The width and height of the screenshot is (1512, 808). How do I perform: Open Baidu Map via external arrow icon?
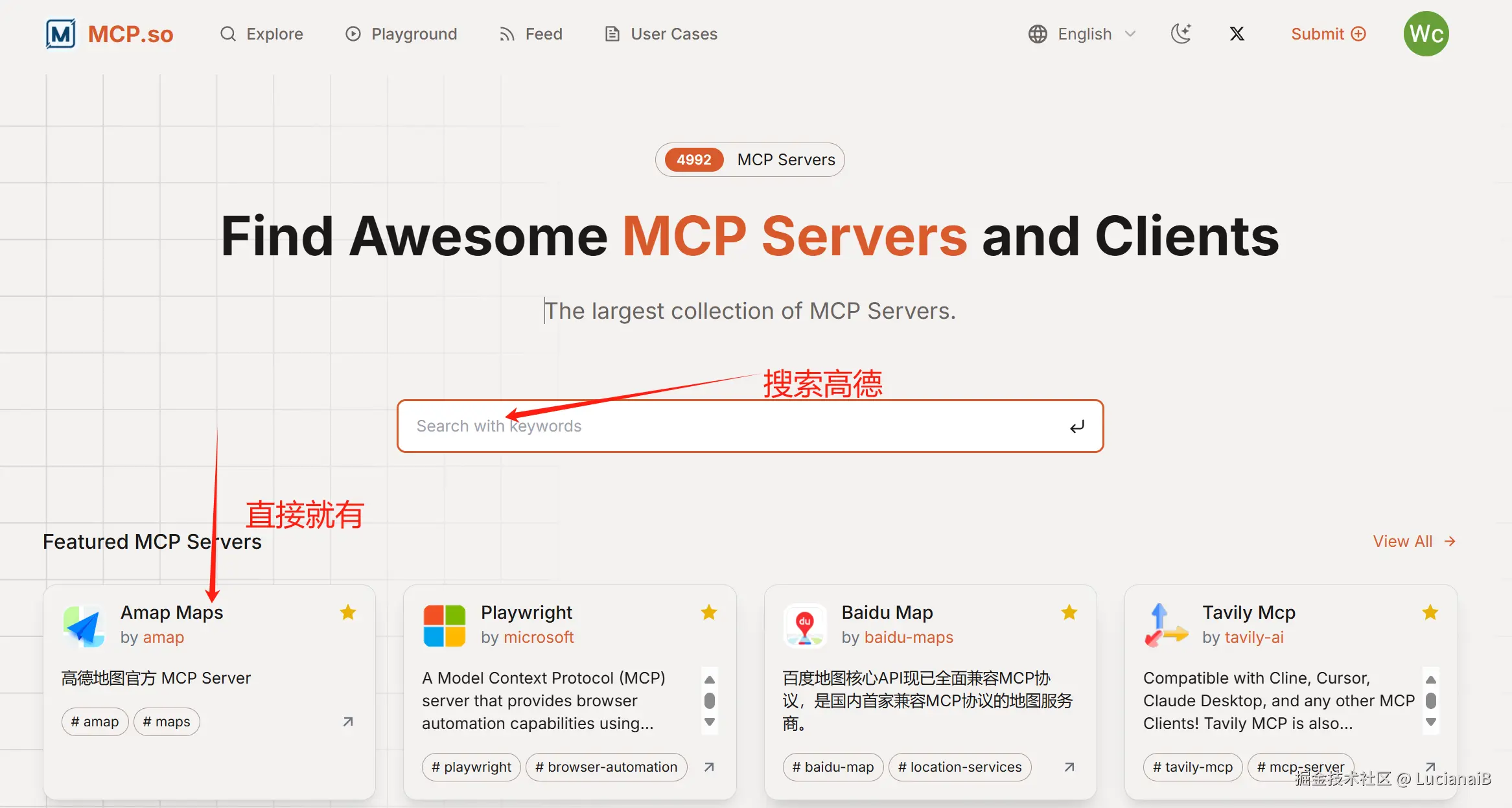click(1069, 767)
